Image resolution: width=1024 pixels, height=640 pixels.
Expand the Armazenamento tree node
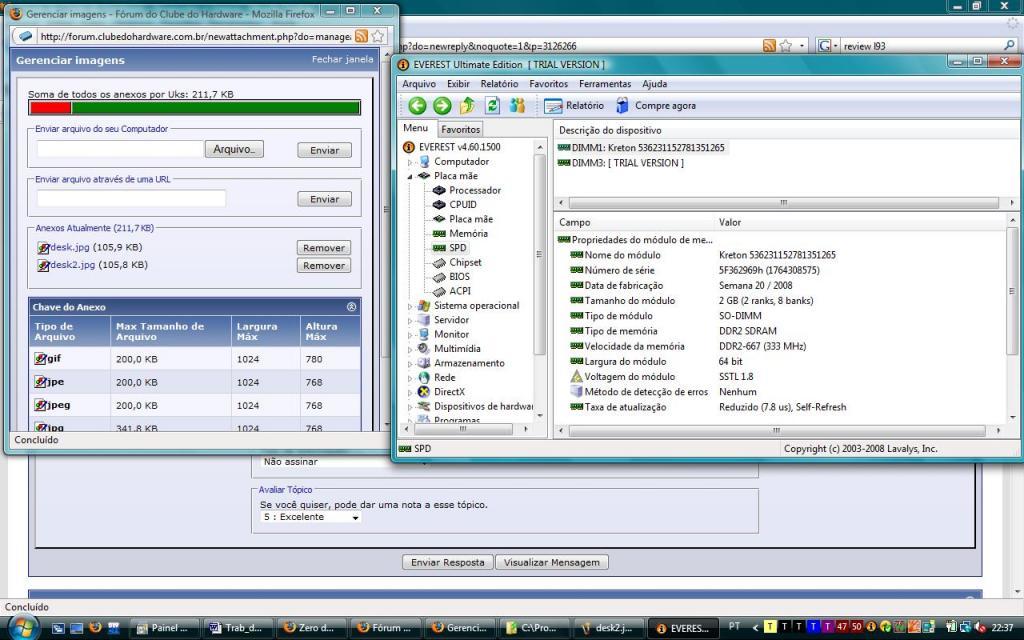(x=410, y=363)
